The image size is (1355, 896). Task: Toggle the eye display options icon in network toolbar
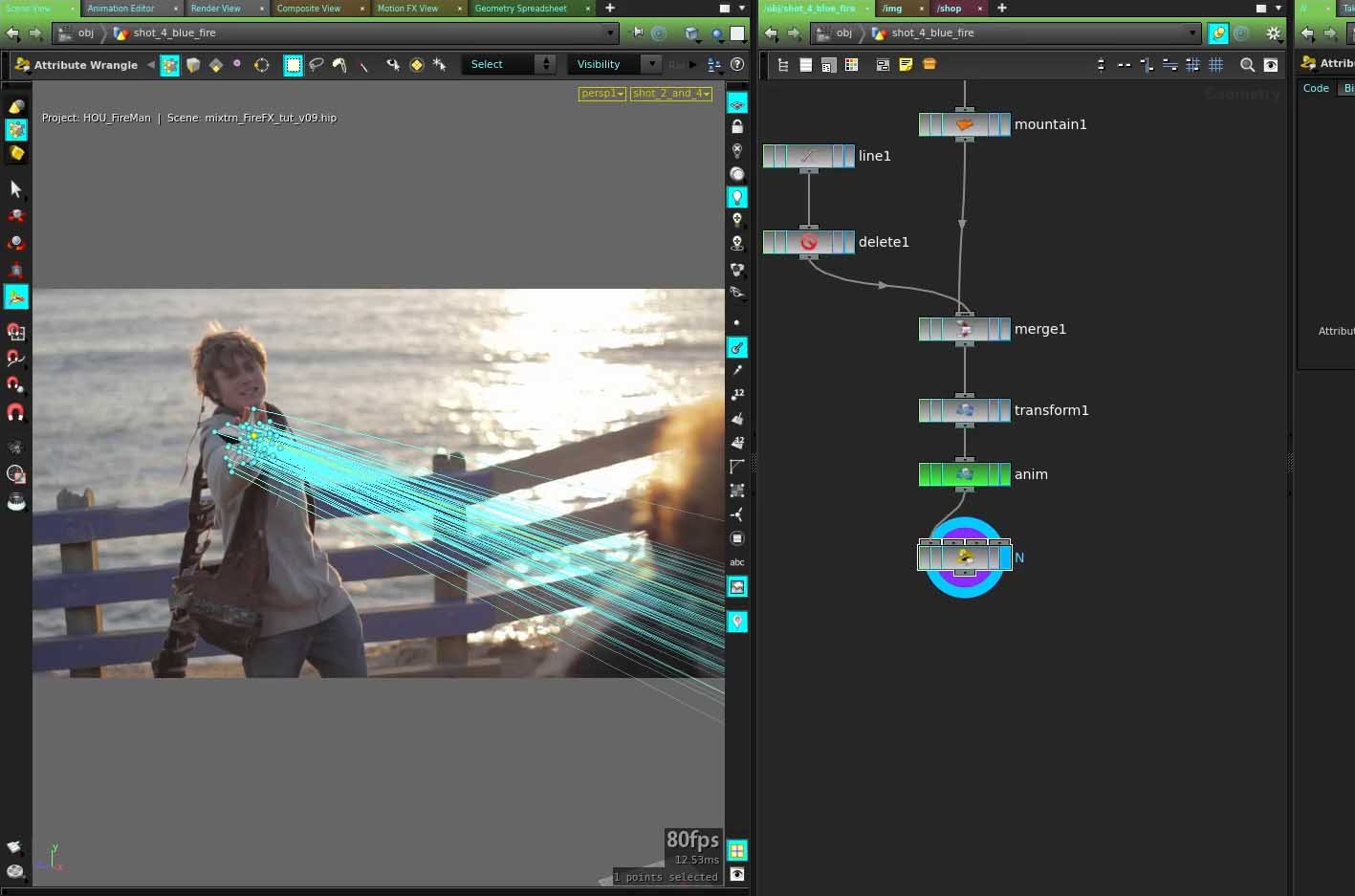click(x=1271, y=65)
